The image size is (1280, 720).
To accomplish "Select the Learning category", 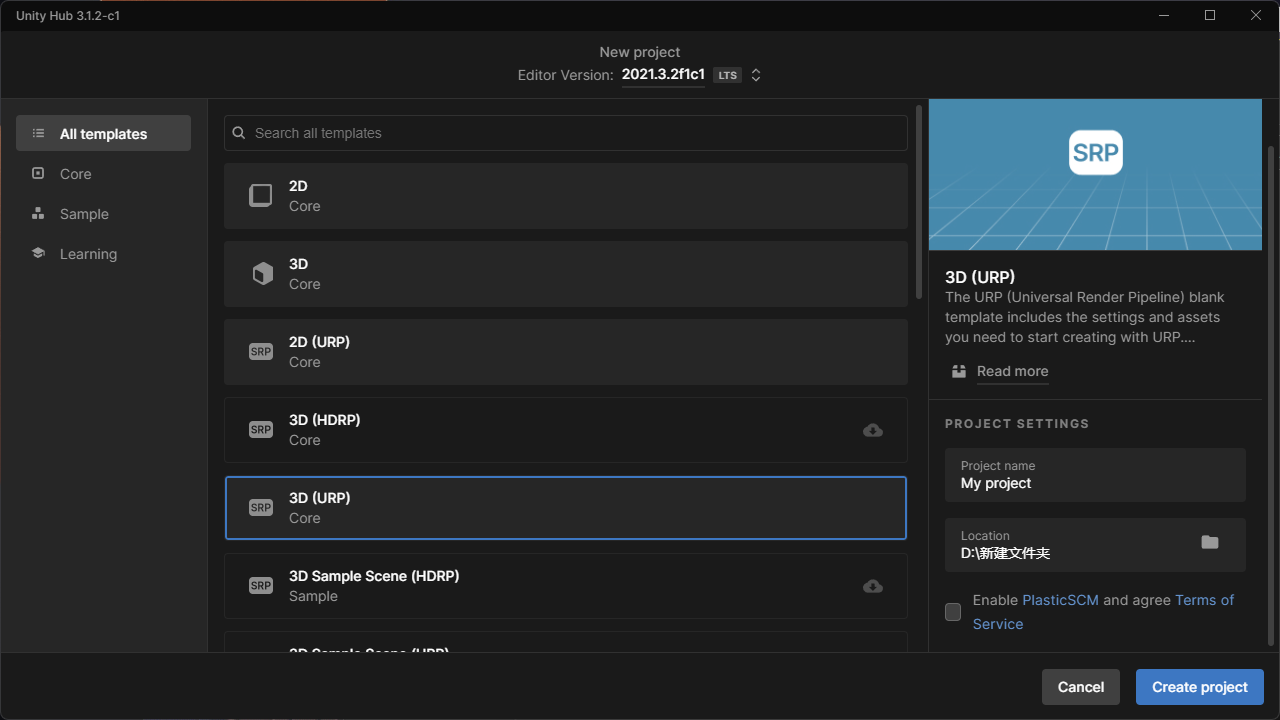I will 103,253.
